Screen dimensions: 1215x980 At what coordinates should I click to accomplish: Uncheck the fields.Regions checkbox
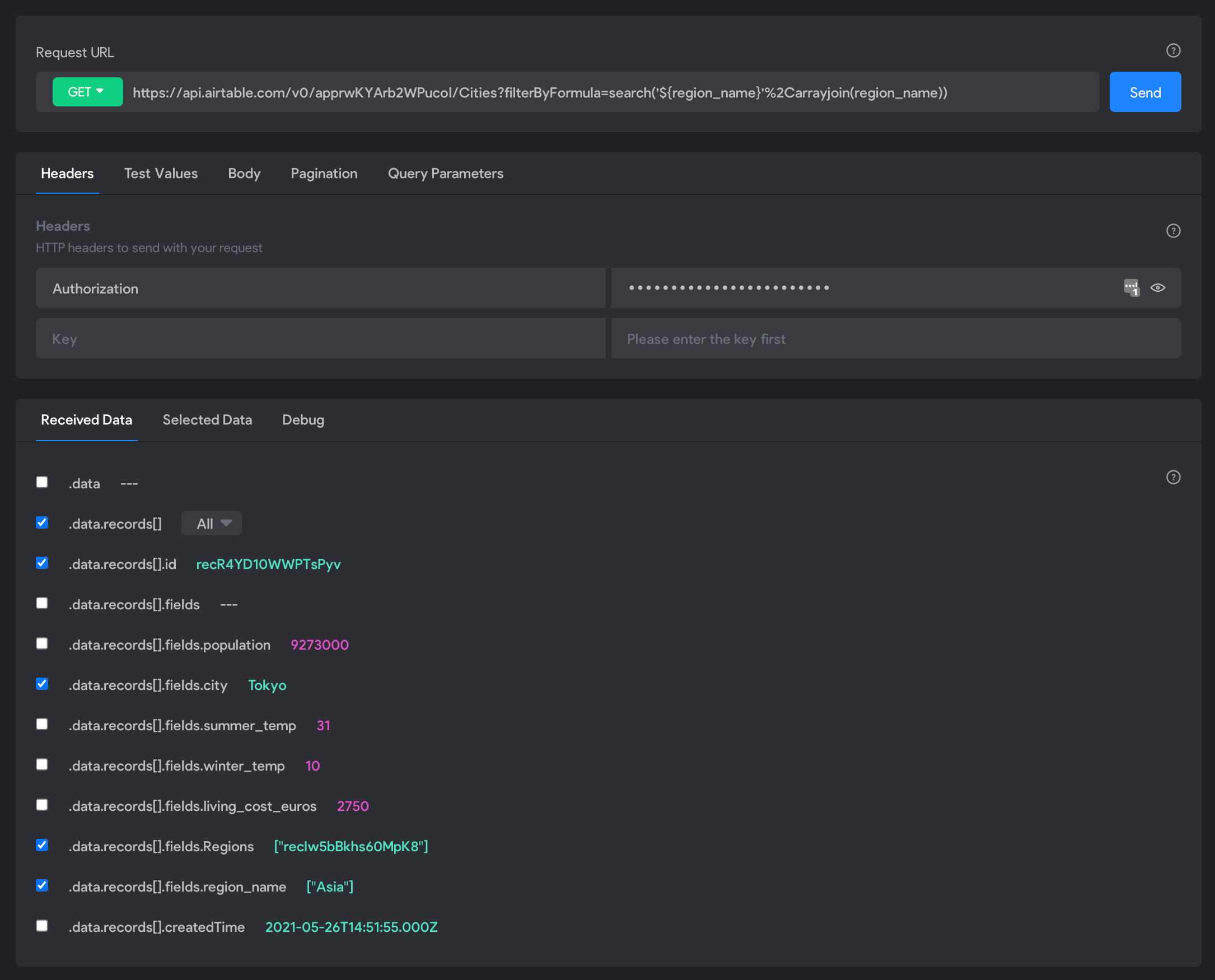pyautogui.click(x=42, y=845)
